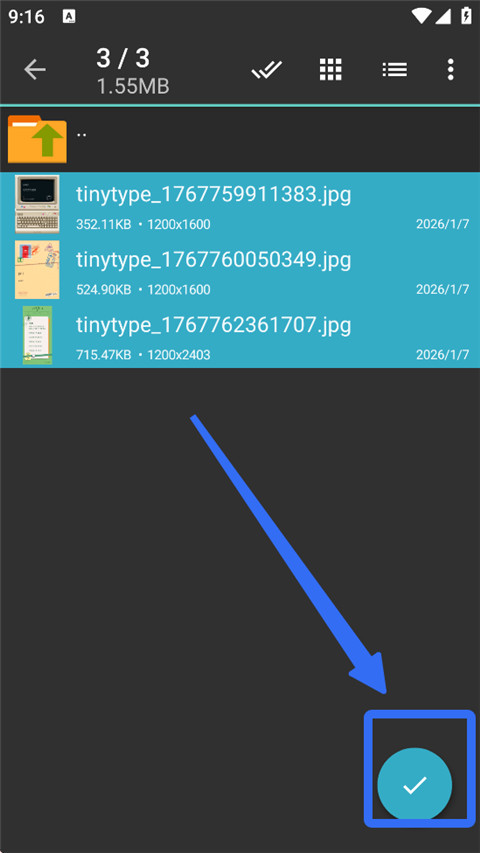Tap the ".." parent directory entry
This screenshot has height=853, width=480.
pyautogui.click(x=240, y=139)
